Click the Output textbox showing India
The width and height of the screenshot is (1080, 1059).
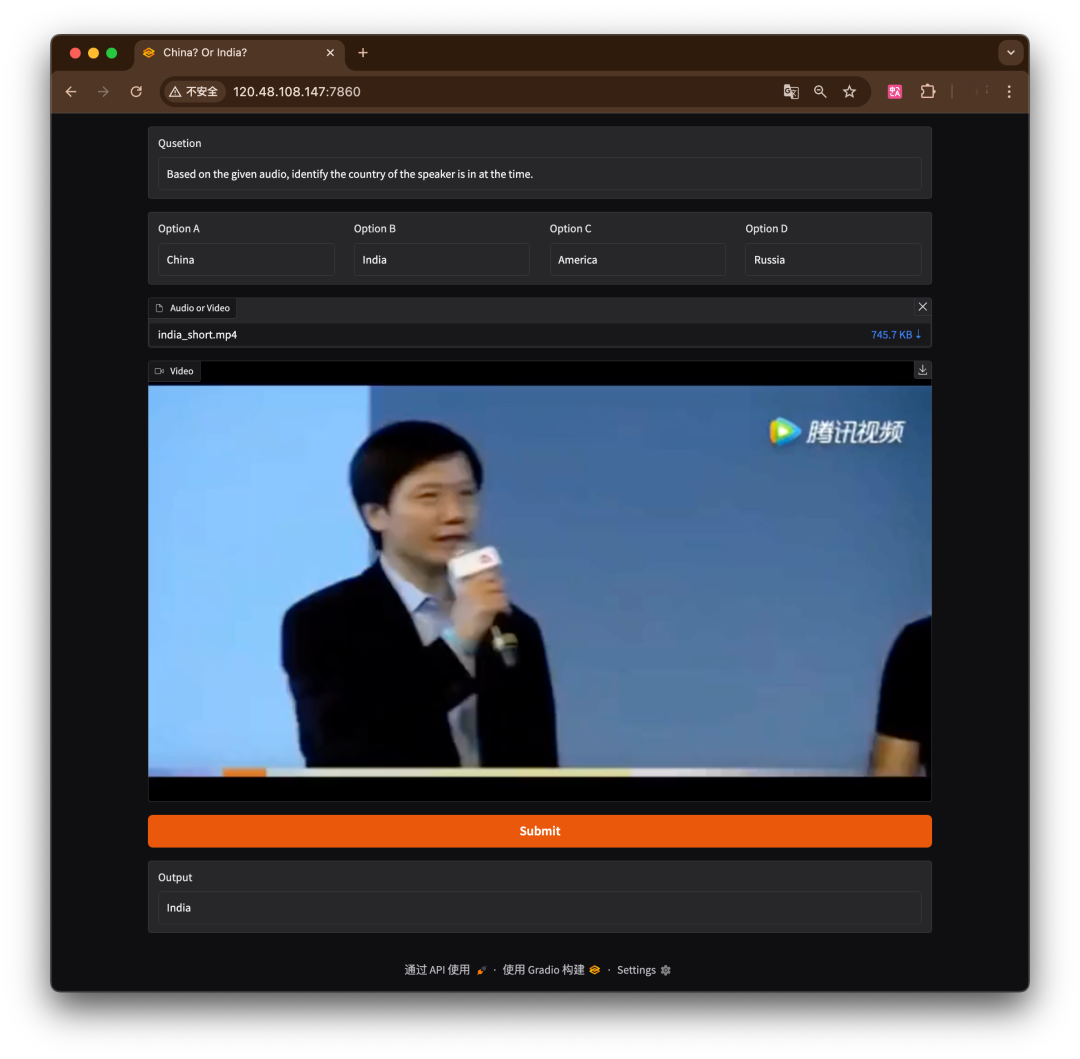pyautogui.click(x=539, y=908)
